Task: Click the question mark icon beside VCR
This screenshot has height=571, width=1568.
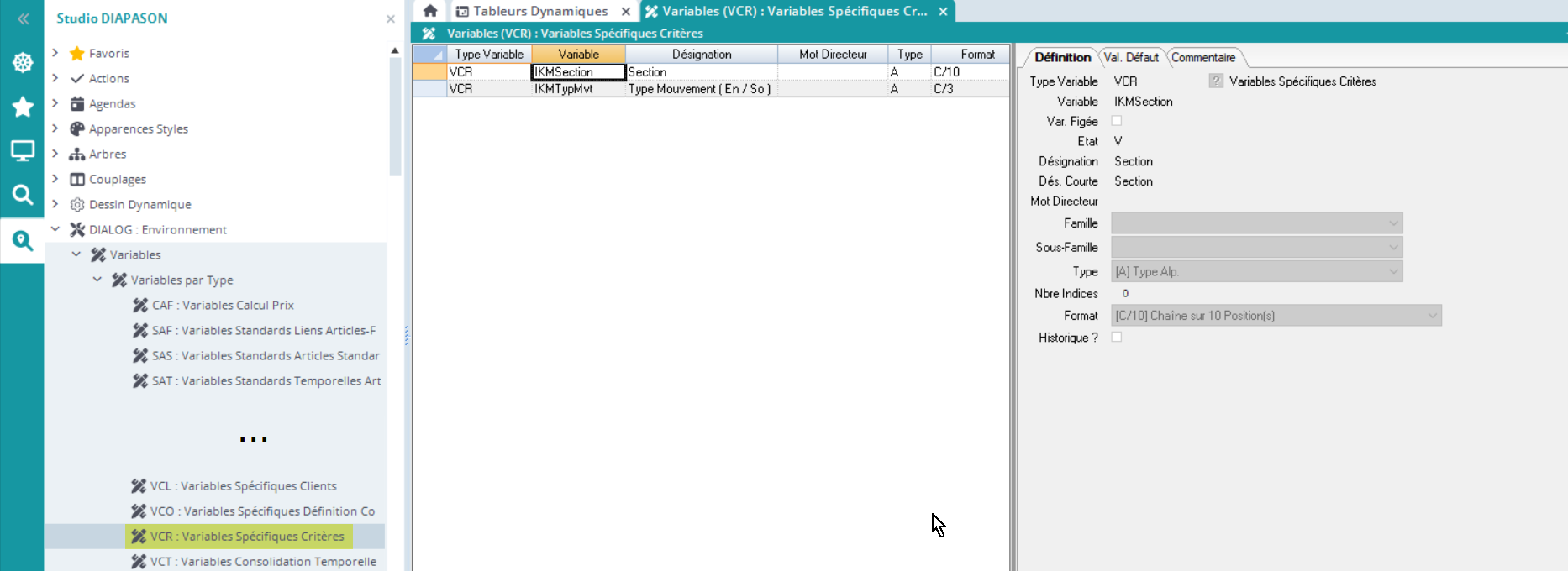Action: (1216, 81)
